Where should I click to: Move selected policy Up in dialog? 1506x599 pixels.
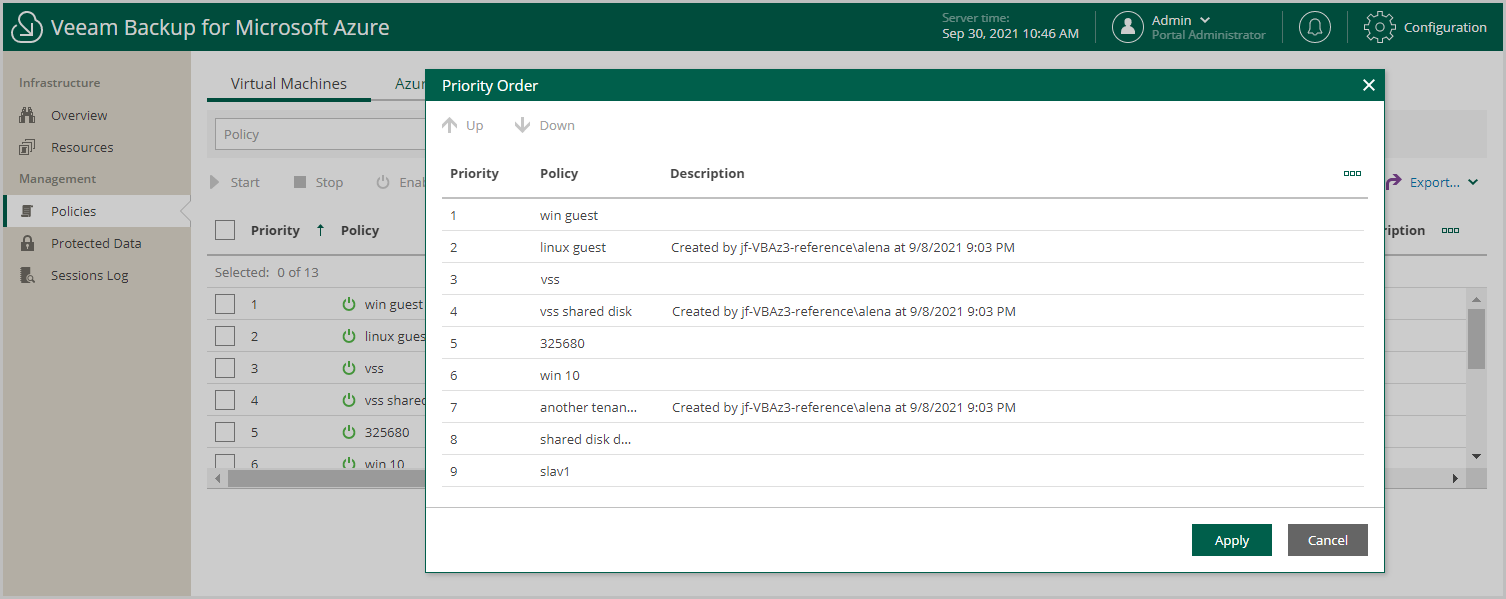[462, 125]
